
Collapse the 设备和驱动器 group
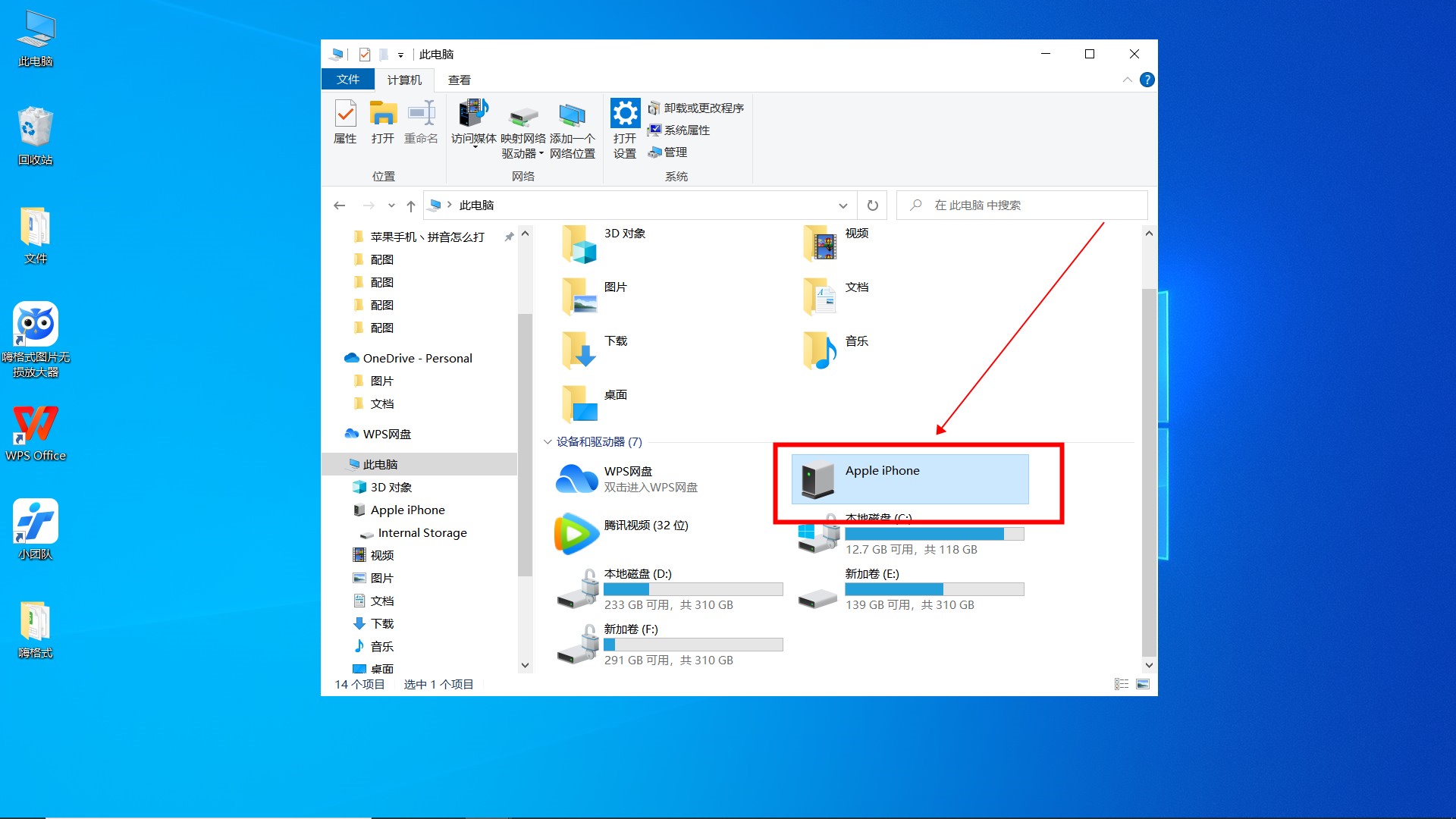tap(548, 442)
